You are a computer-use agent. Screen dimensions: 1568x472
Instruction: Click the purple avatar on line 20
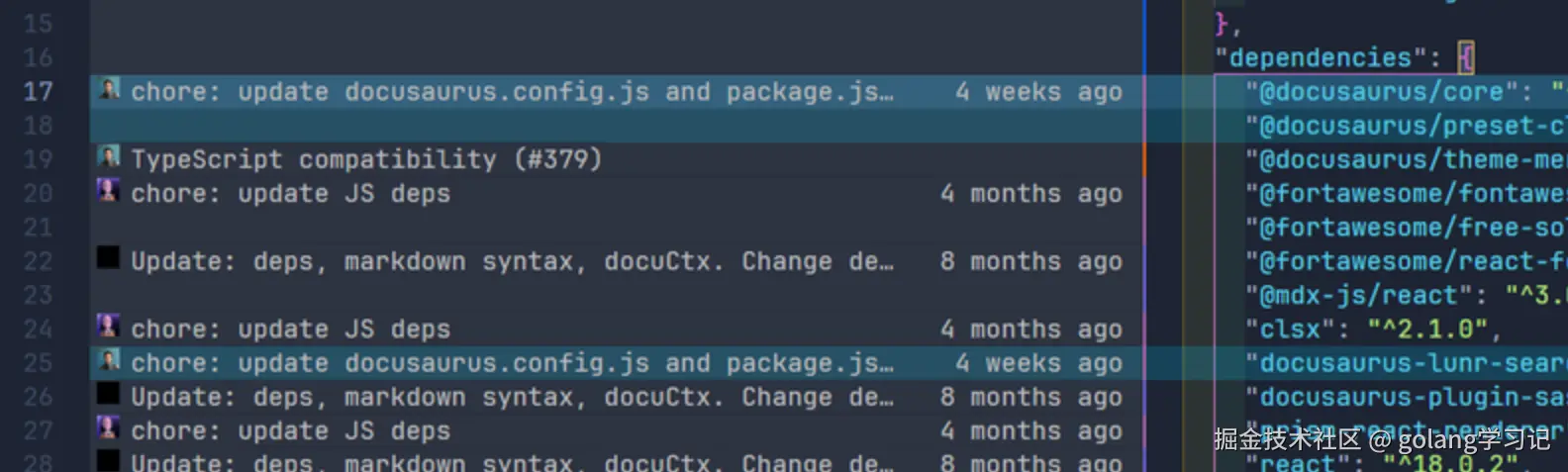109,191
